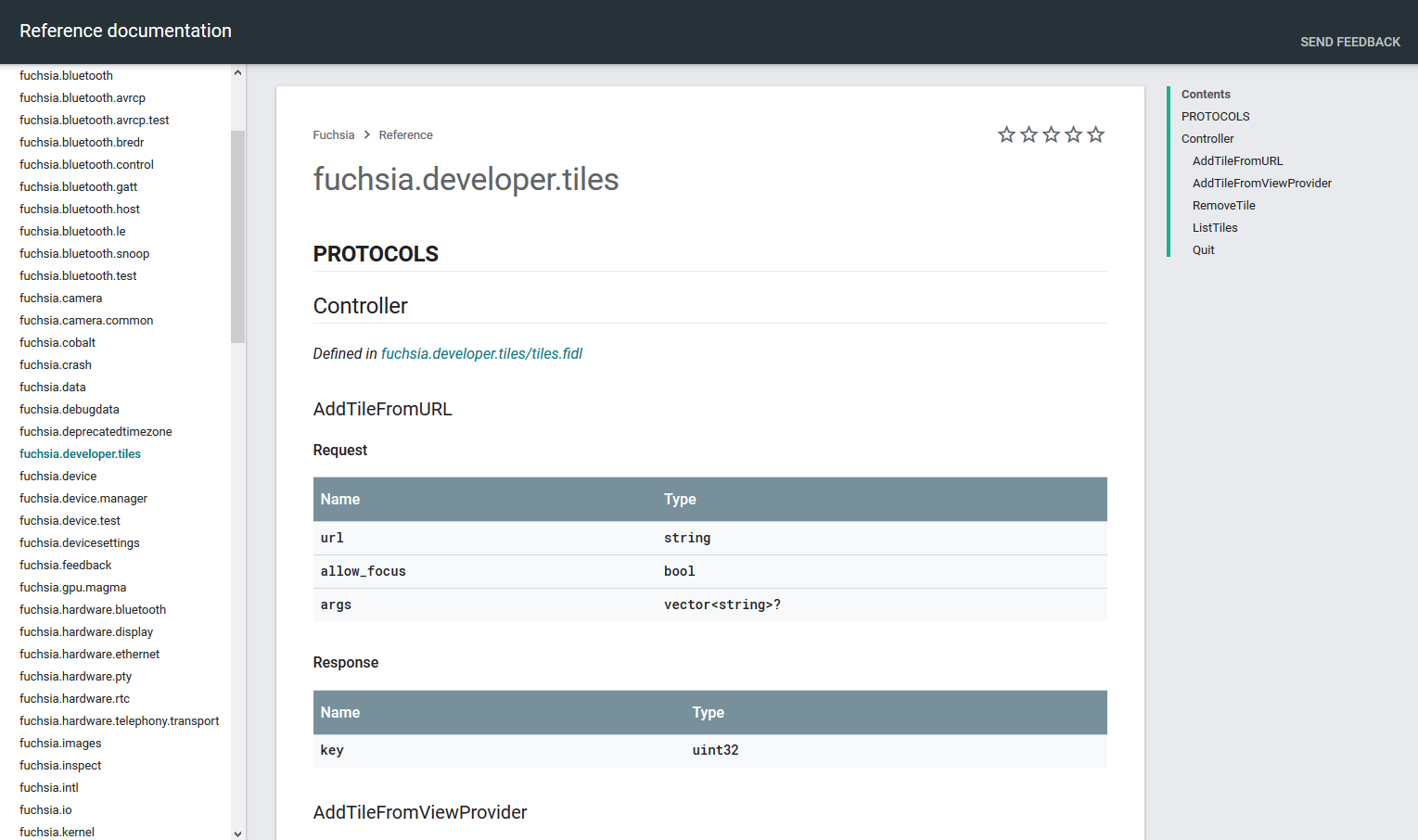Rate the page three stars

1051,134
